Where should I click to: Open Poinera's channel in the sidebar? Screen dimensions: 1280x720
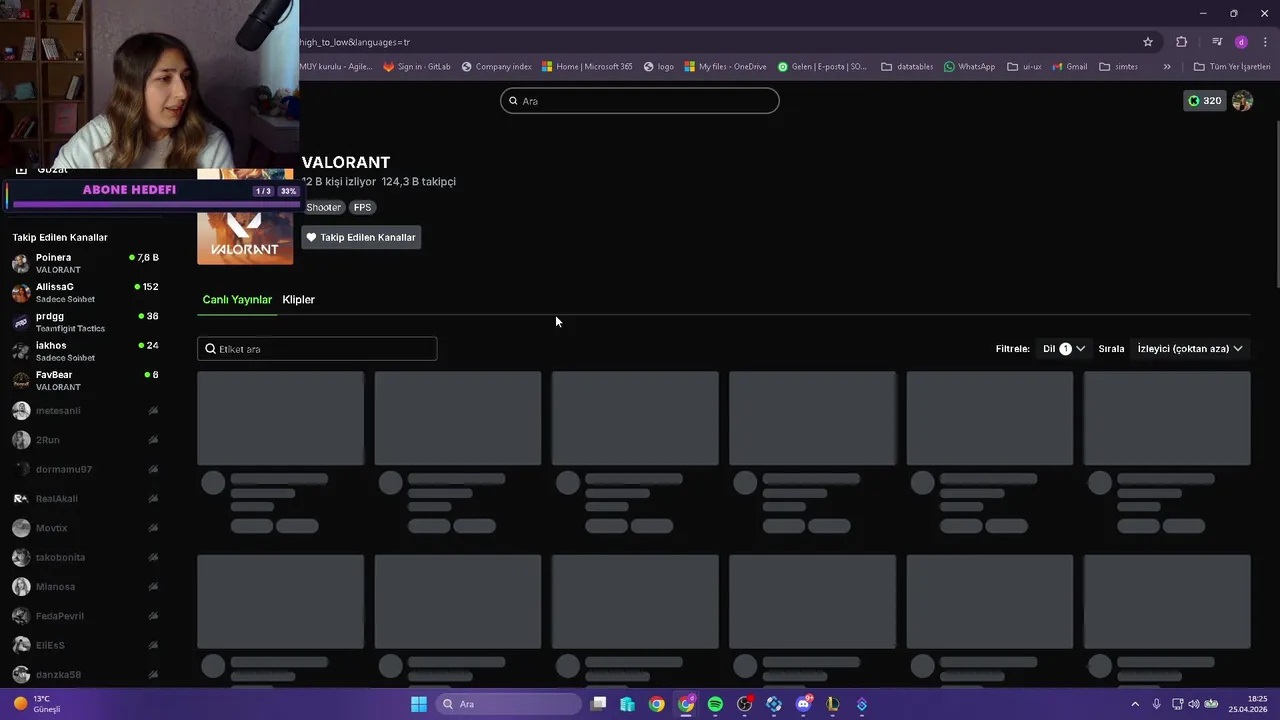pos(85,263)
